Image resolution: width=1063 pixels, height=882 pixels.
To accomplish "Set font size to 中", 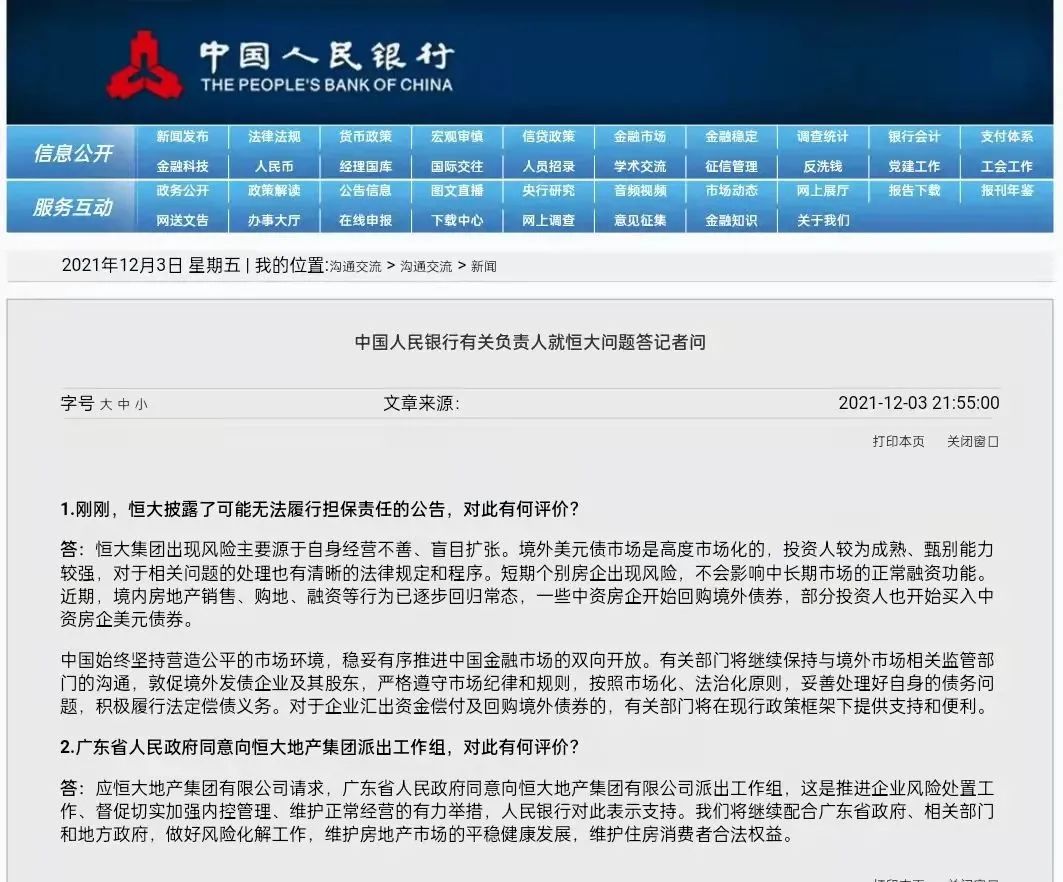I will click(123, 405).
